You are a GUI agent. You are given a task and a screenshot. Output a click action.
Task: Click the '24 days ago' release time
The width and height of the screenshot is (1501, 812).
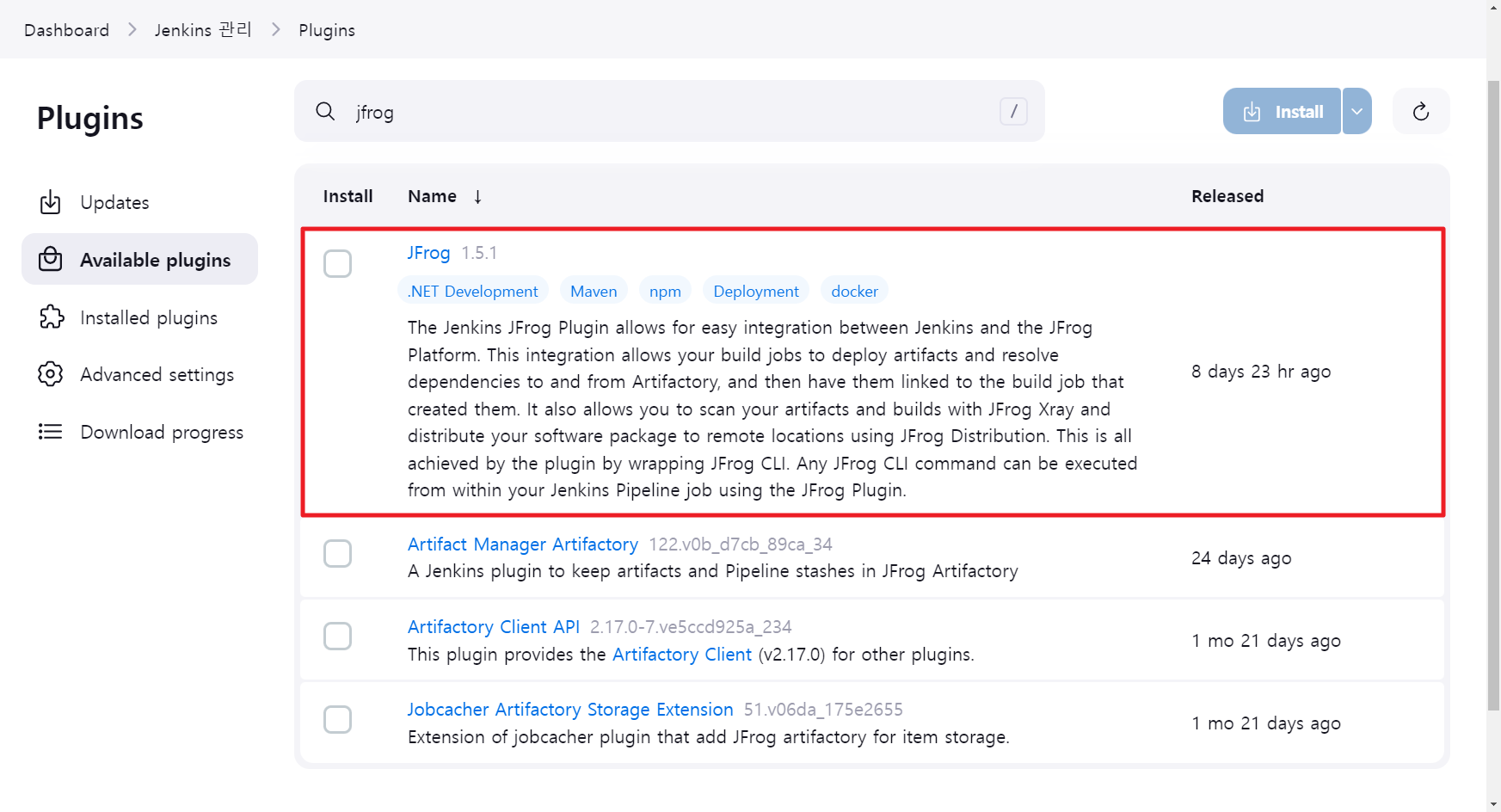click(x=1241, y=558)
